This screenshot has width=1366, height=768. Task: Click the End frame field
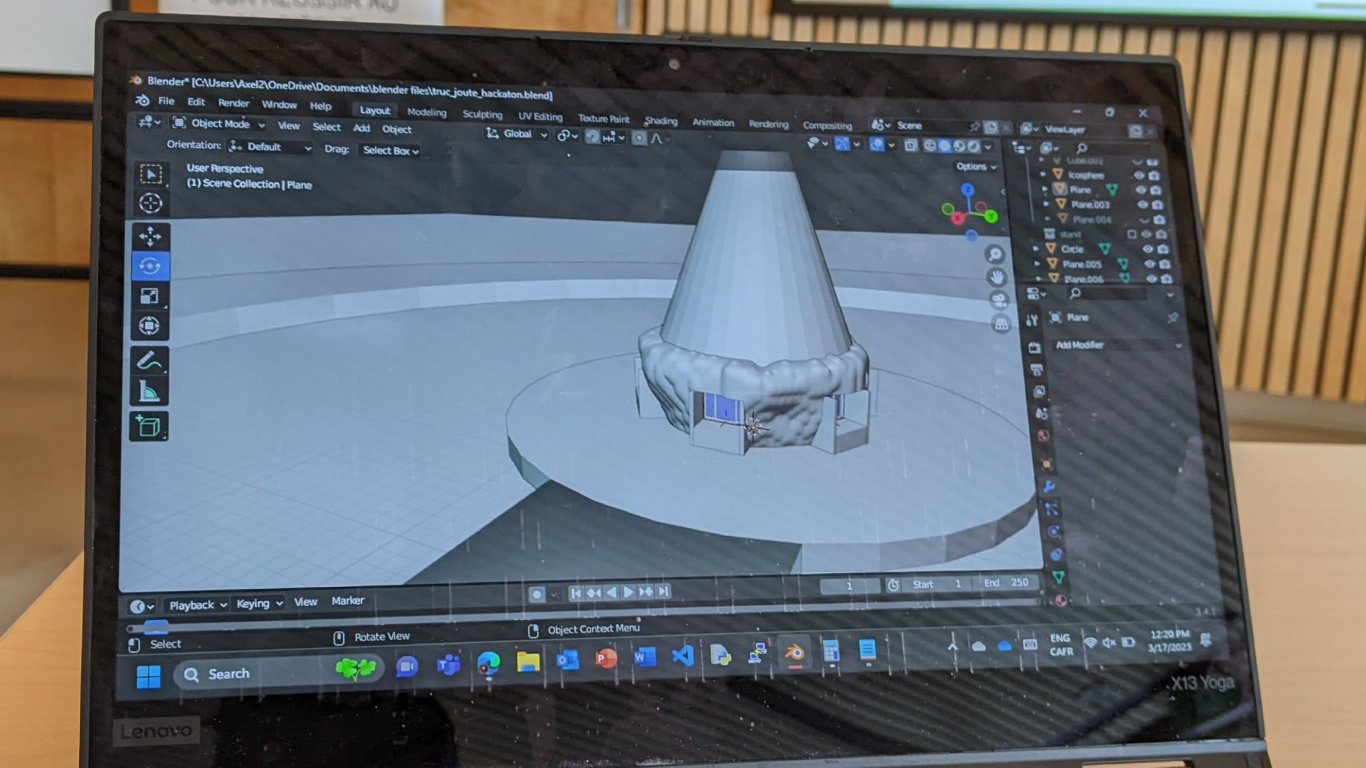click(x=1007, y=584)
